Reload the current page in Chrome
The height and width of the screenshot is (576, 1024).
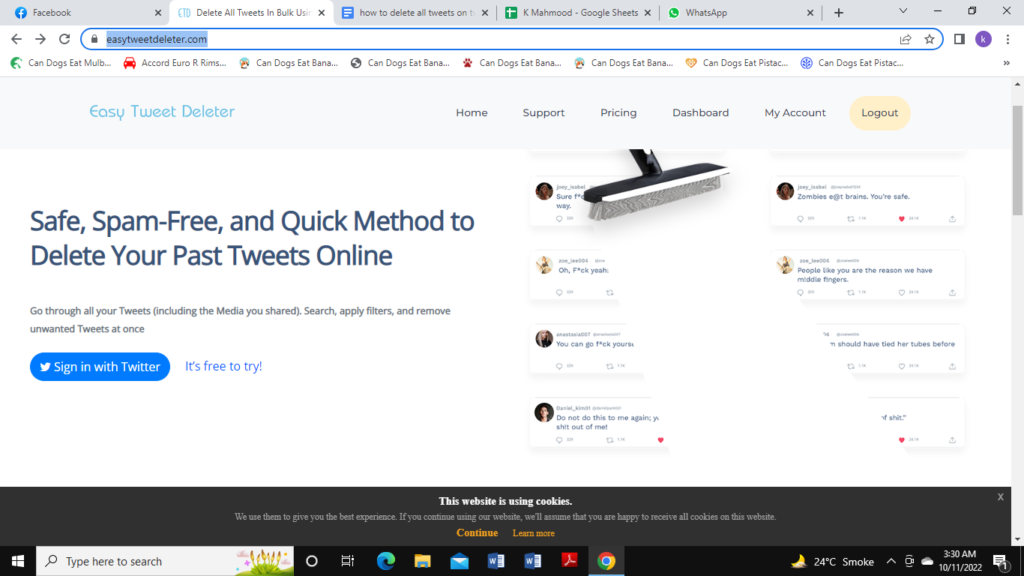63,38
